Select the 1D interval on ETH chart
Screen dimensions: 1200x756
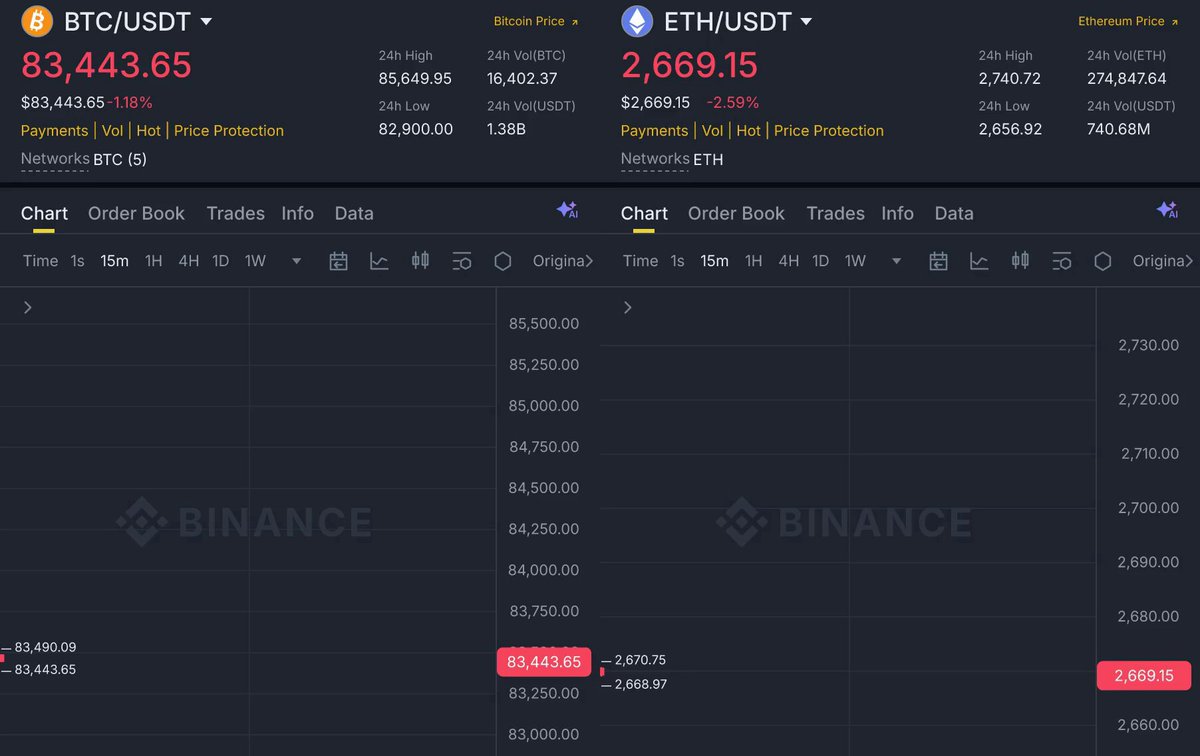tap(820, 261)
